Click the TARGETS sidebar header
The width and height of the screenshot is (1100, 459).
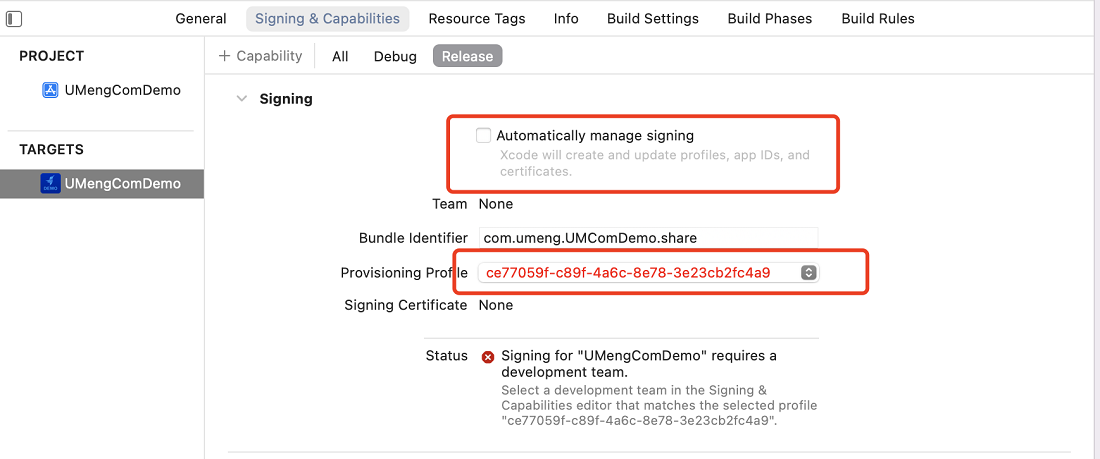point(51,149)
